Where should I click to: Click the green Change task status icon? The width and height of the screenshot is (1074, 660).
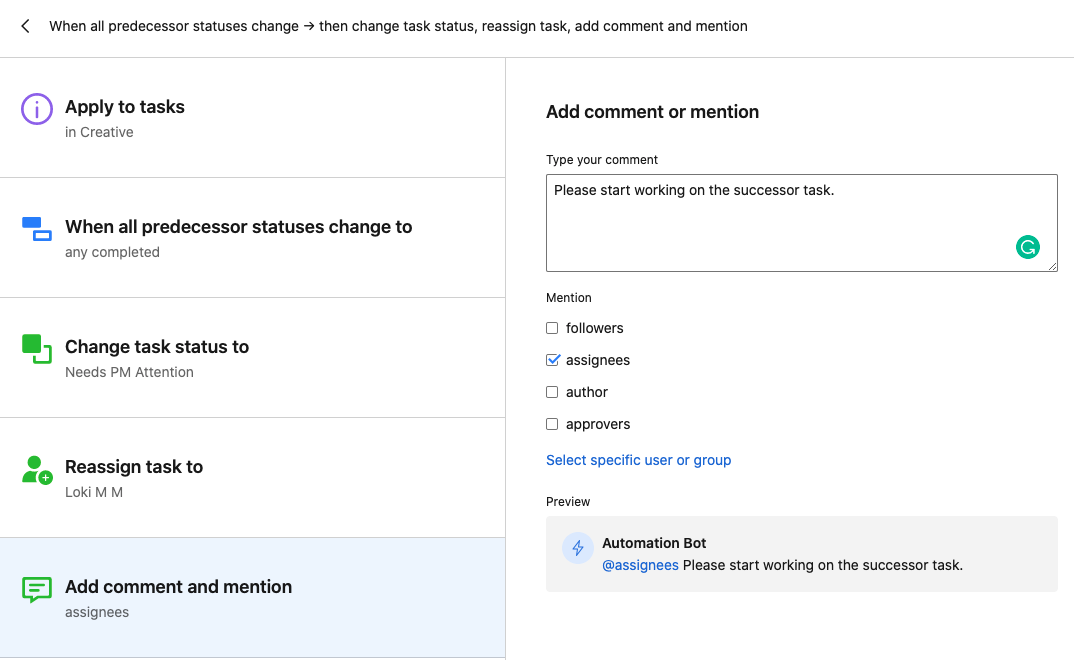(x=37, y=349)
